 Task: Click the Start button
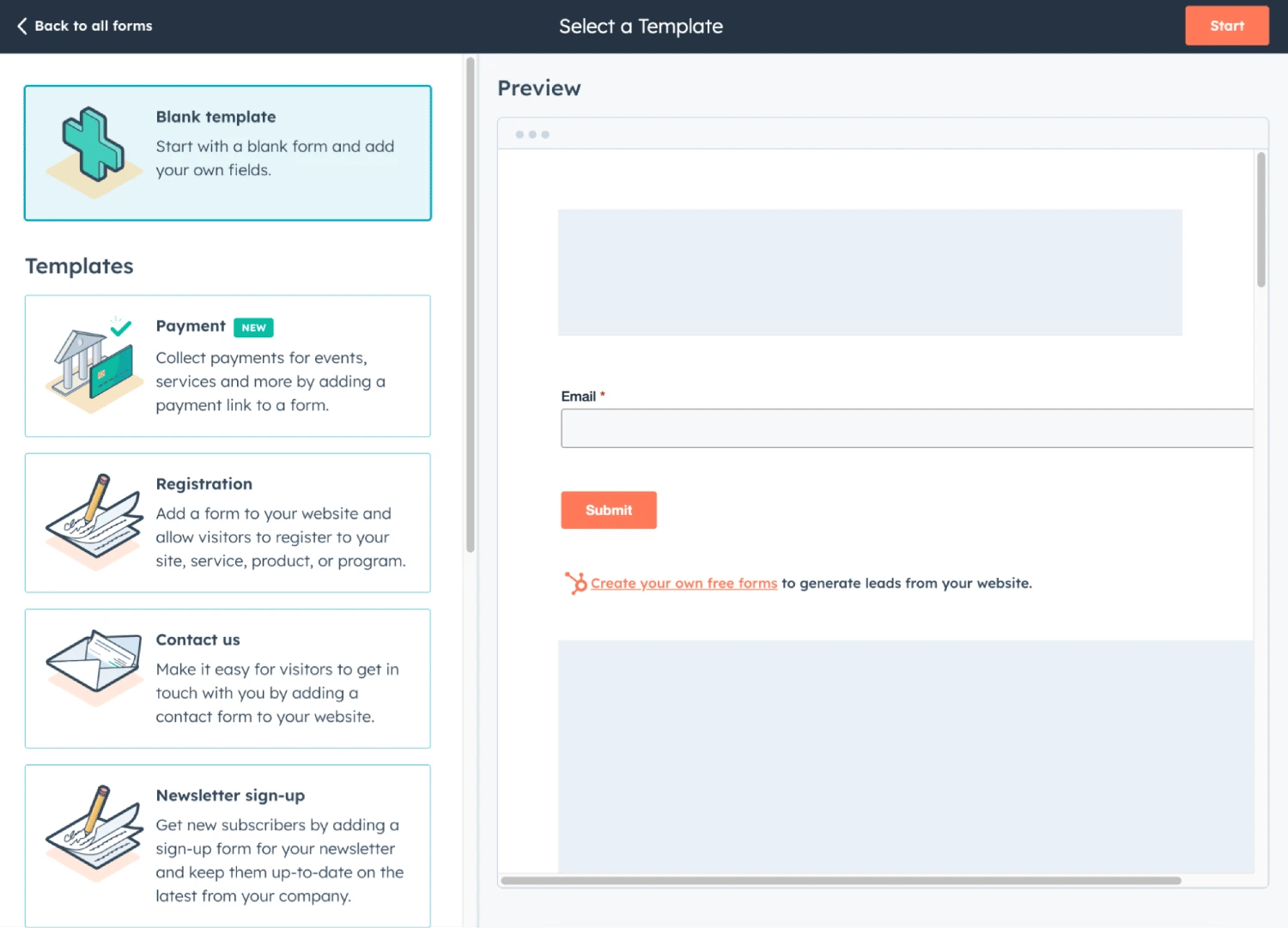point(1226,26)
